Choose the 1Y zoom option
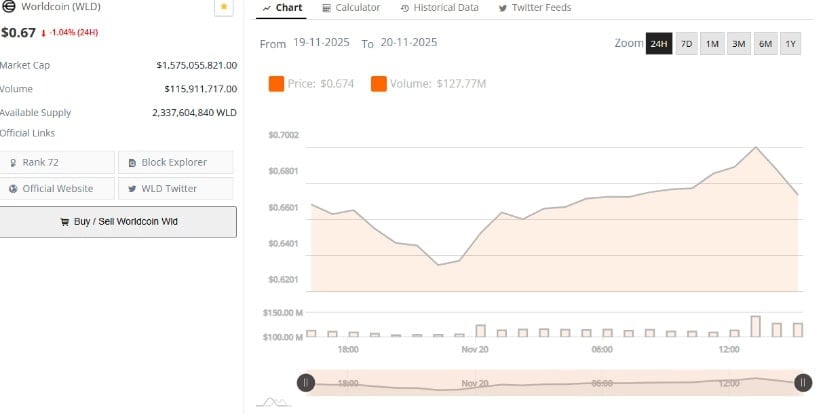Image resolution: width=825 pixels, height=414 pixels. pos(790,45)
